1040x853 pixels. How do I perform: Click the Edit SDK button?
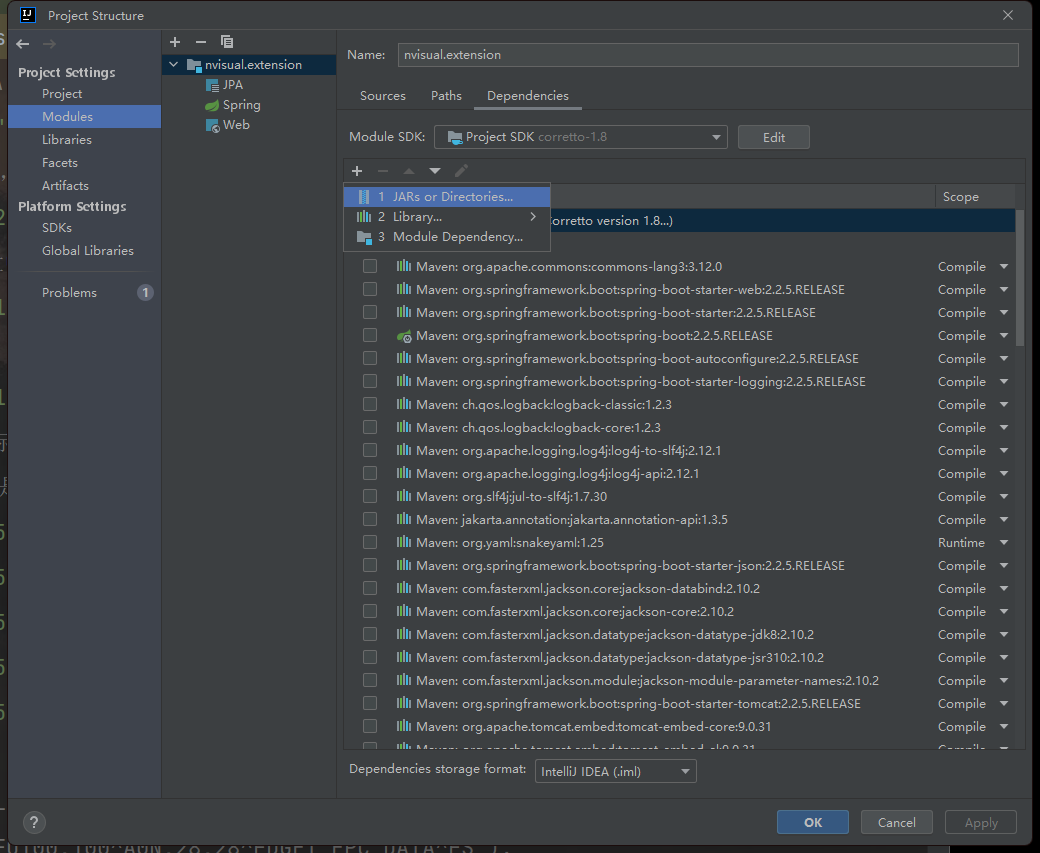773,137
